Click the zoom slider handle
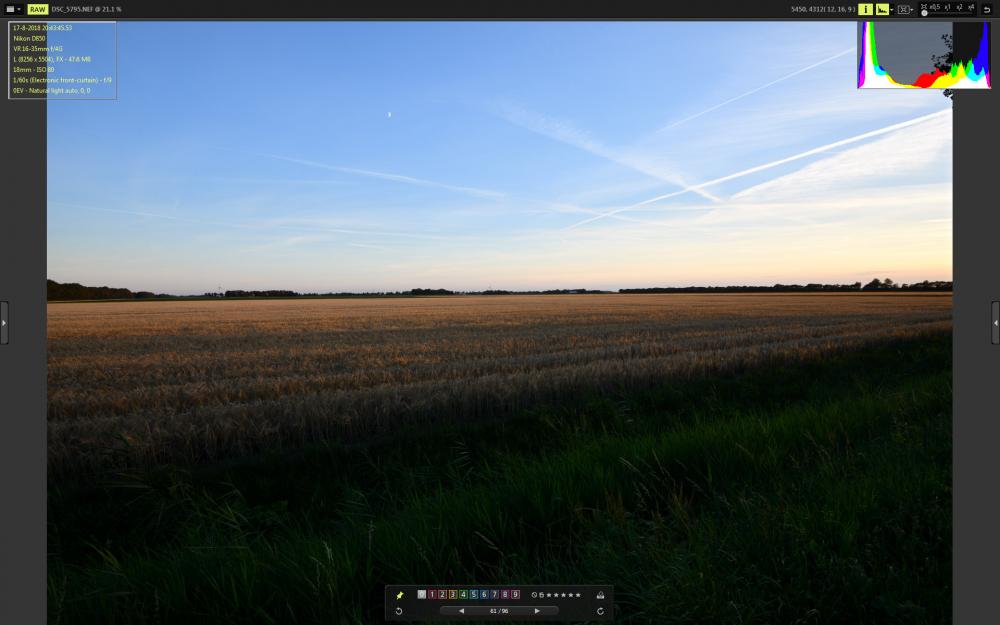Screen dimensions: 1000x625 [x=924, y=13]
